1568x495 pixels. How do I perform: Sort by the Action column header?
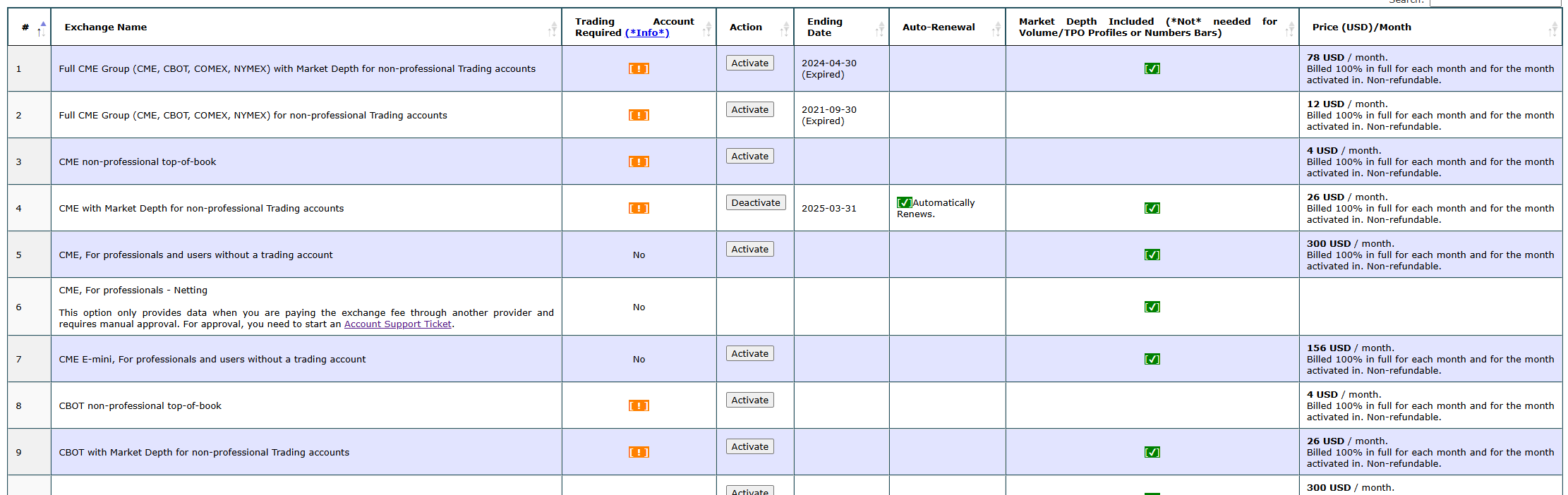[x=755, y=27]
